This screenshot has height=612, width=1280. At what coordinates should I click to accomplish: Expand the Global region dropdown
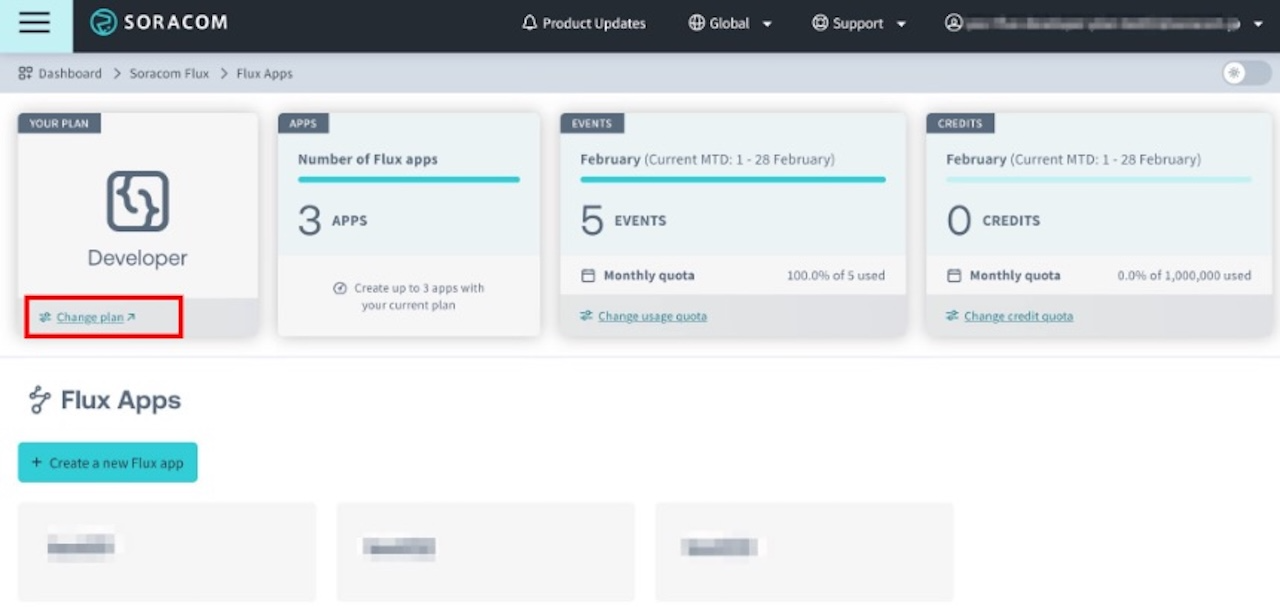click(x=767, y=24)
